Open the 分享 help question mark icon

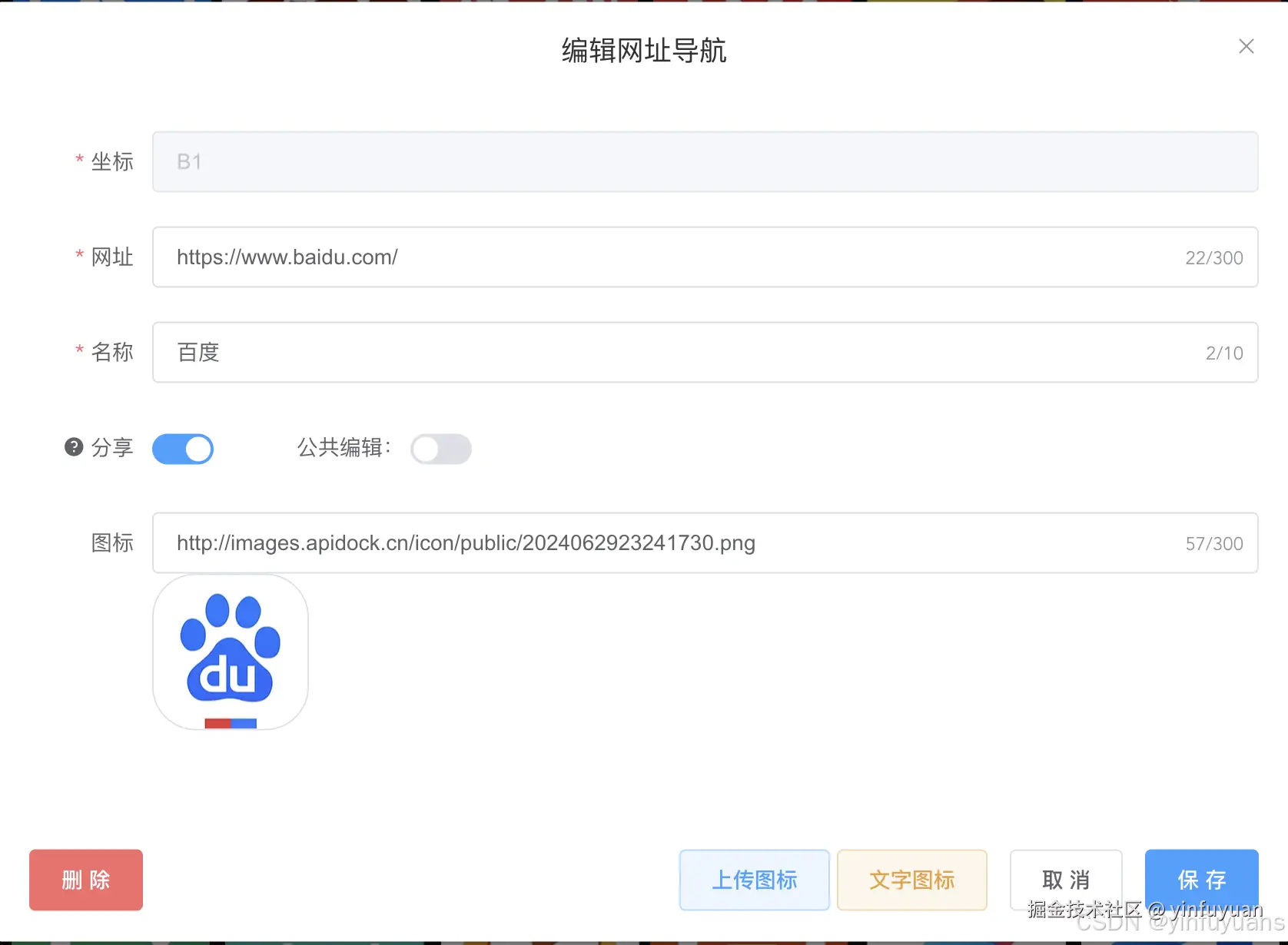pyautogui.click(x=72, y=446)
